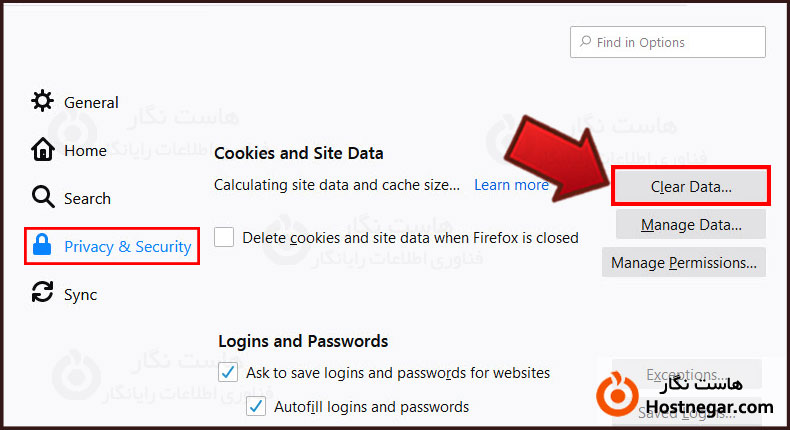The image size is (790, 430).
Task: Open the Sync settings category
Action: coord(80,294)
